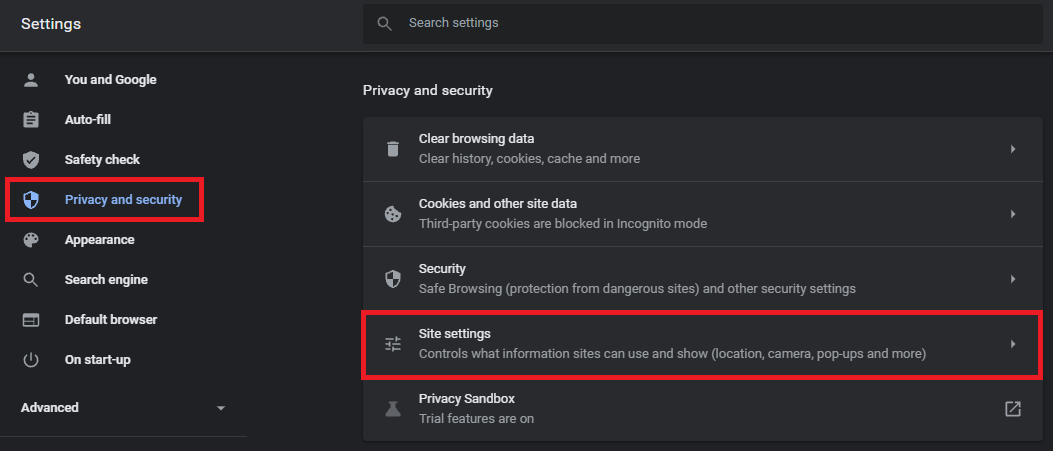Open Privacy Sandbox external link icon
The height and width of the screenshot is (451, 1053).
(1012, 409)
